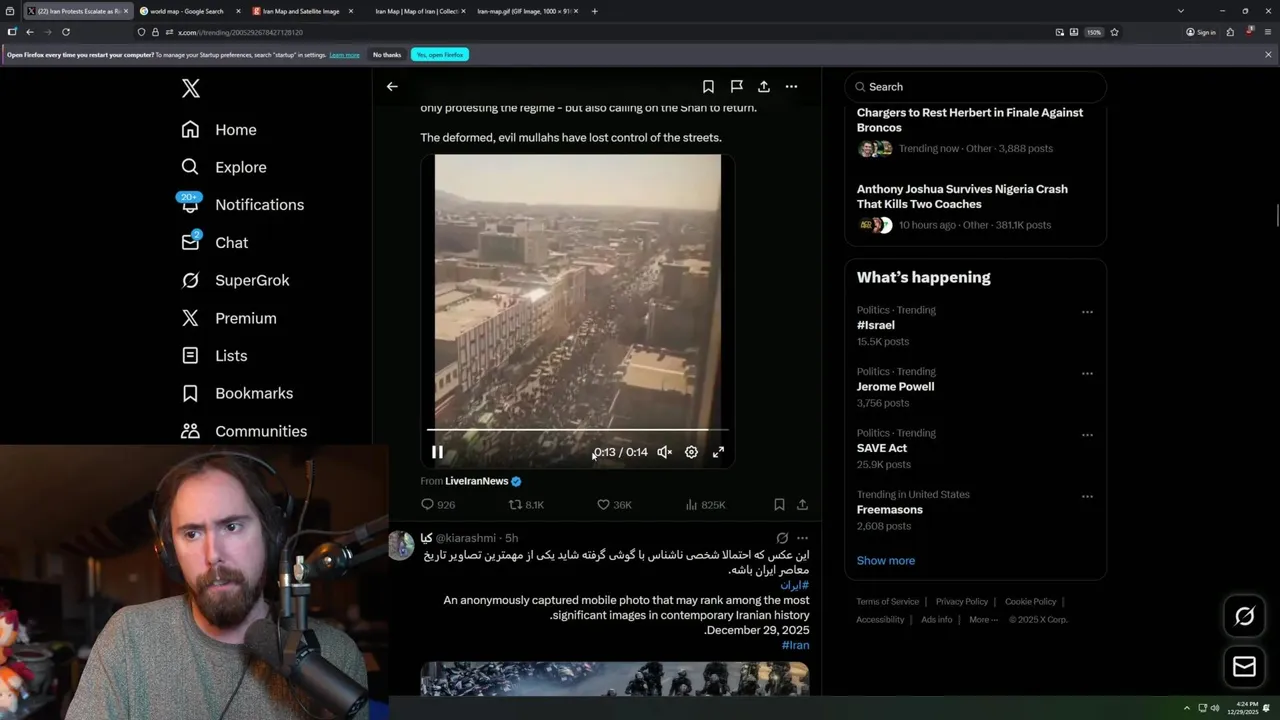Bookmark the post via header bookmark icon
Screen dimensions: 1280x720
[708, 87]
